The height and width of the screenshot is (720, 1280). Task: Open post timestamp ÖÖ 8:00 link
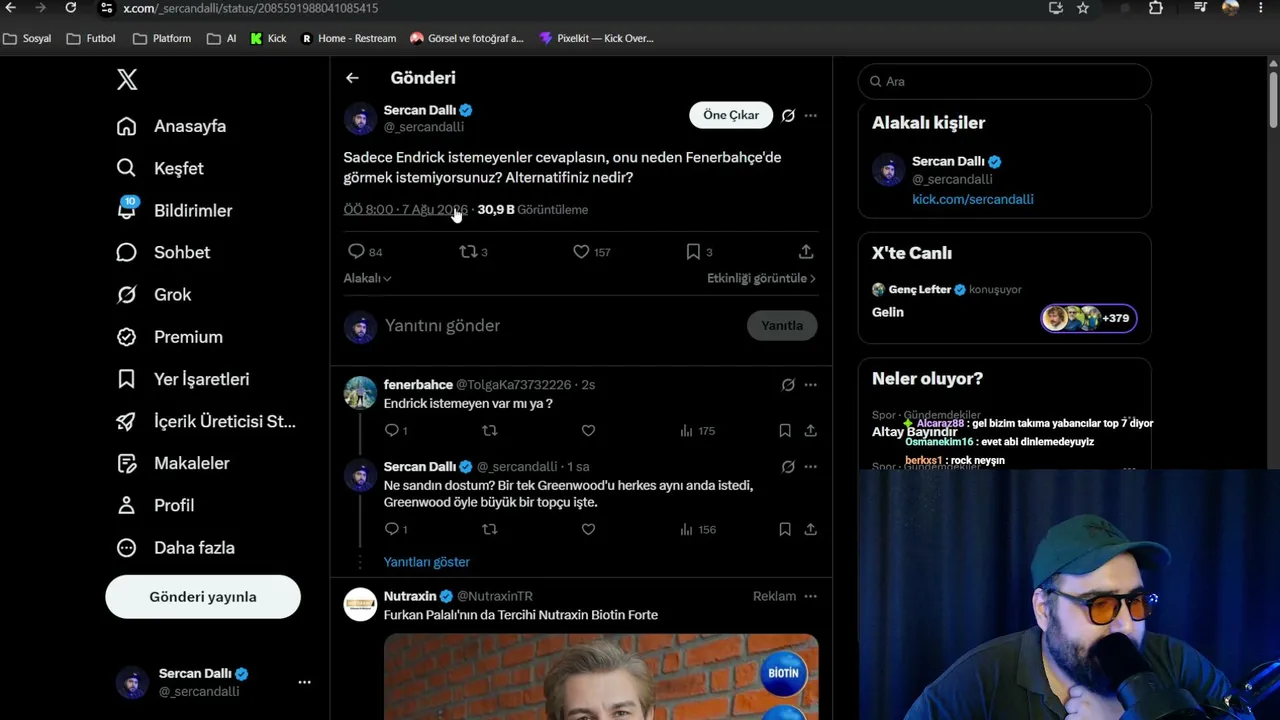click(406, 210)
